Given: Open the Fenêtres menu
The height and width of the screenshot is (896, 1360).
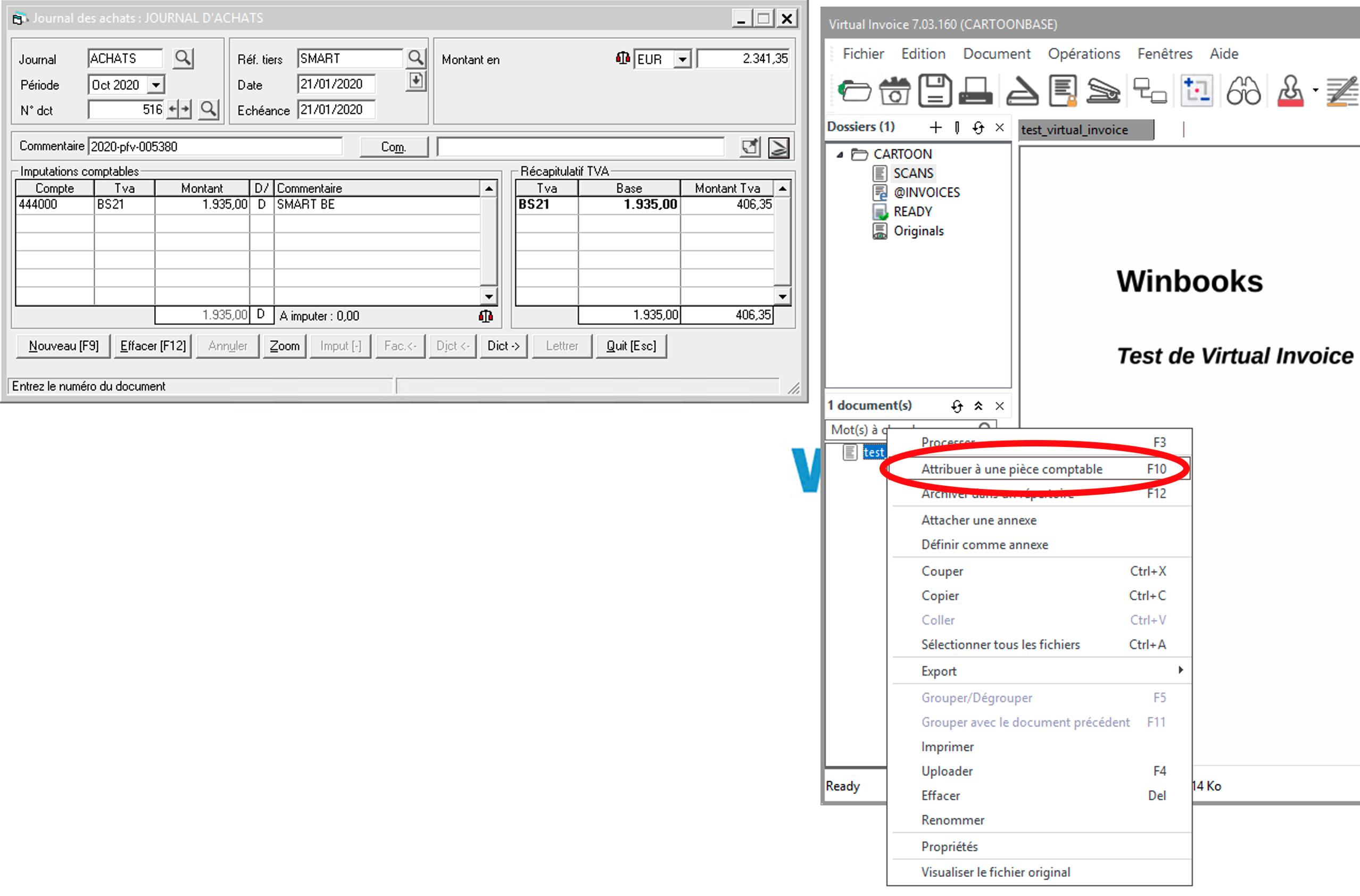Looking at the screenshot, I should pos(1165,54).
